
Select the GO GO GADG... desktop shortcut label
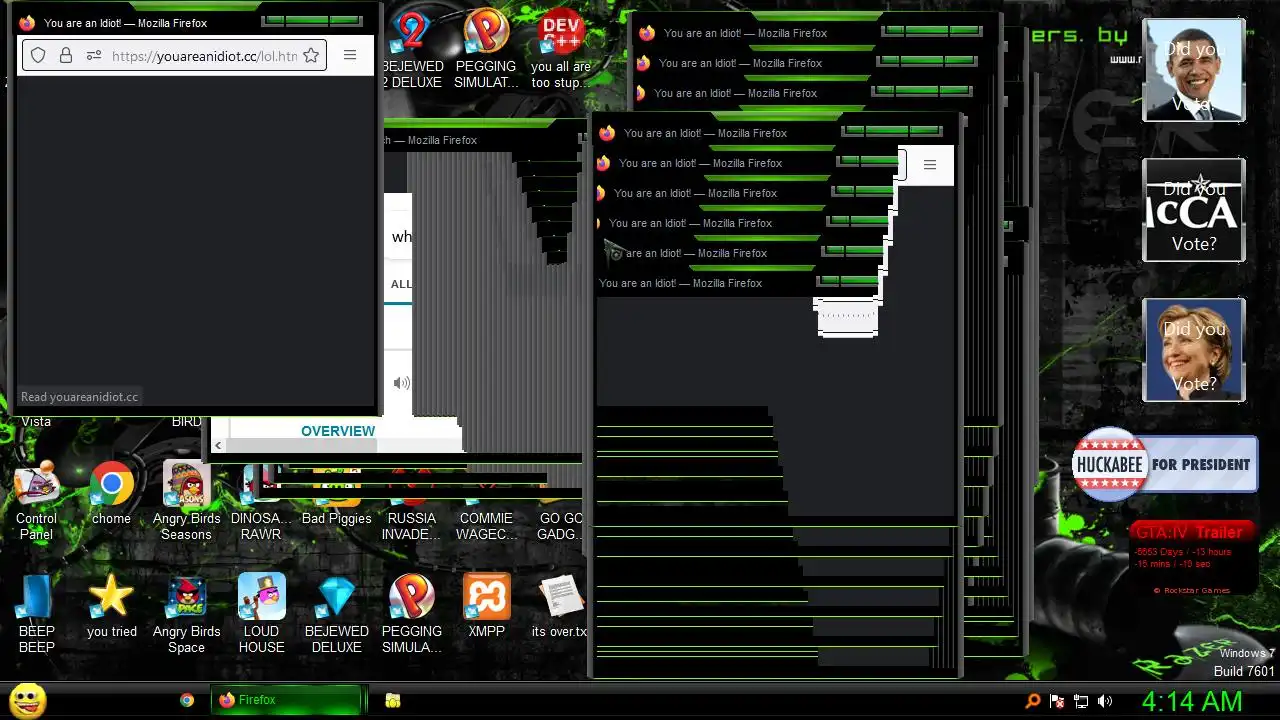pyautogui.click(x=561, y=526)
